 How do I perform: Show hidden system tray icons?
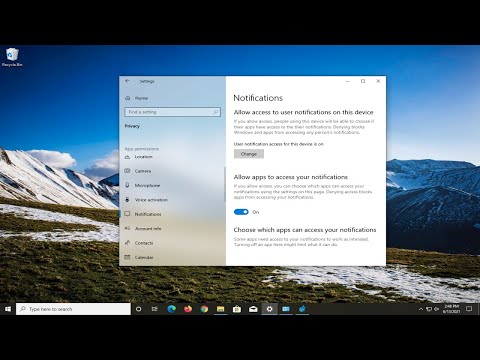(421, 309)
